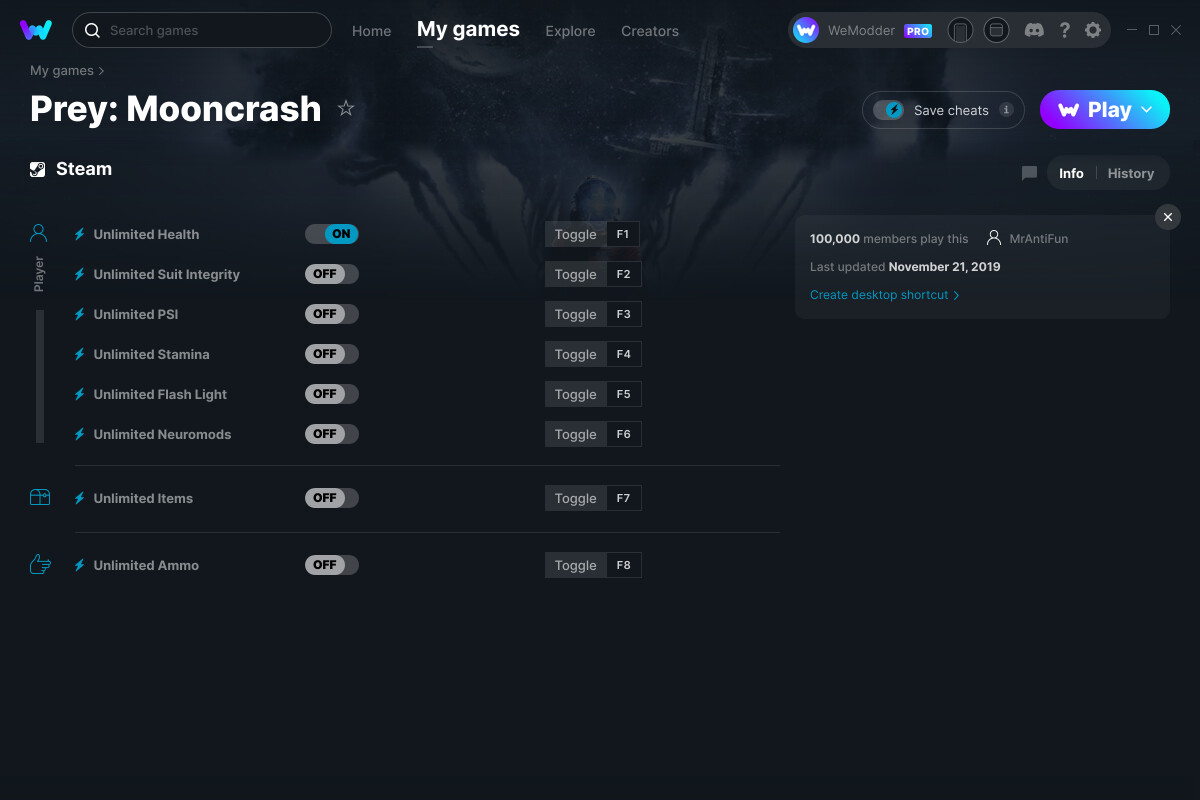Click lightning bolt beside Unlimited Stamina

(x=80, y=354)
